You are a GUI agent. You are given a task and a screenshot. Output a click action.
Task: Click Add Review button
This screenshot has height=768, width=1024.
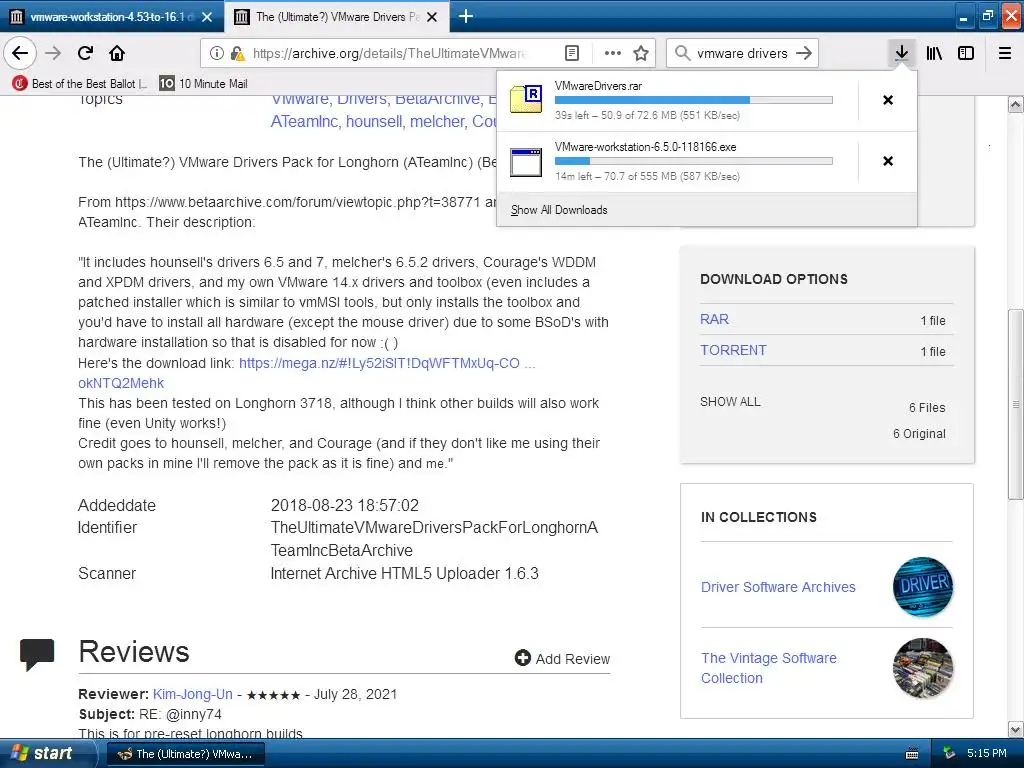pos(562,658)
